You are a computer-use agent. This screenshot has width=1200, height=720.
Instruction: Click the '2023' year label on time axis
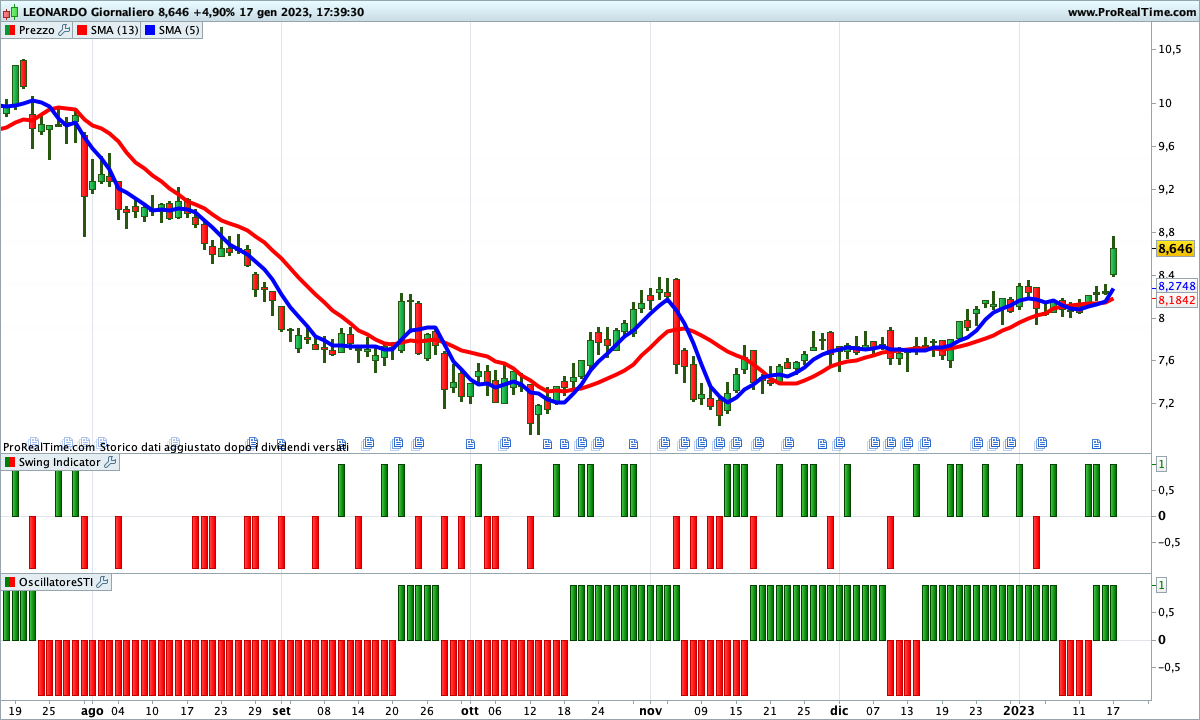pyautogui.click(x=1019, y=711)
